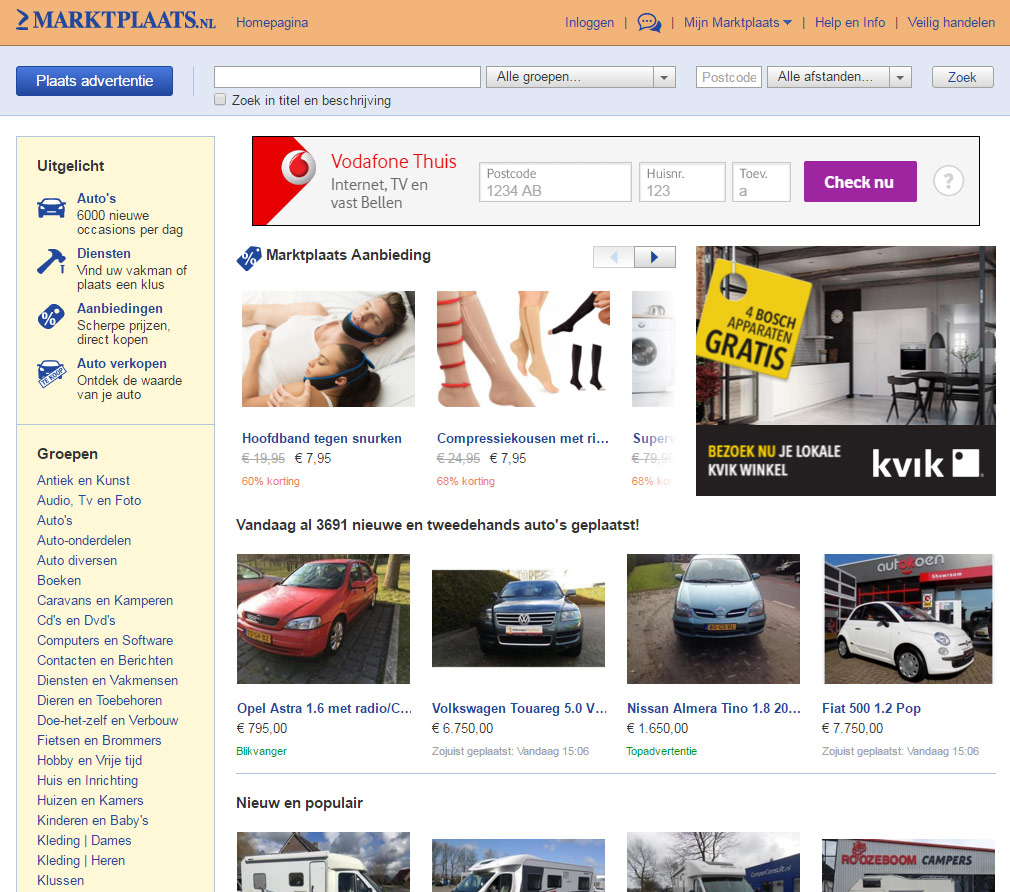
Task: Open the Homepagina menu link
Action: coord(272,22)
